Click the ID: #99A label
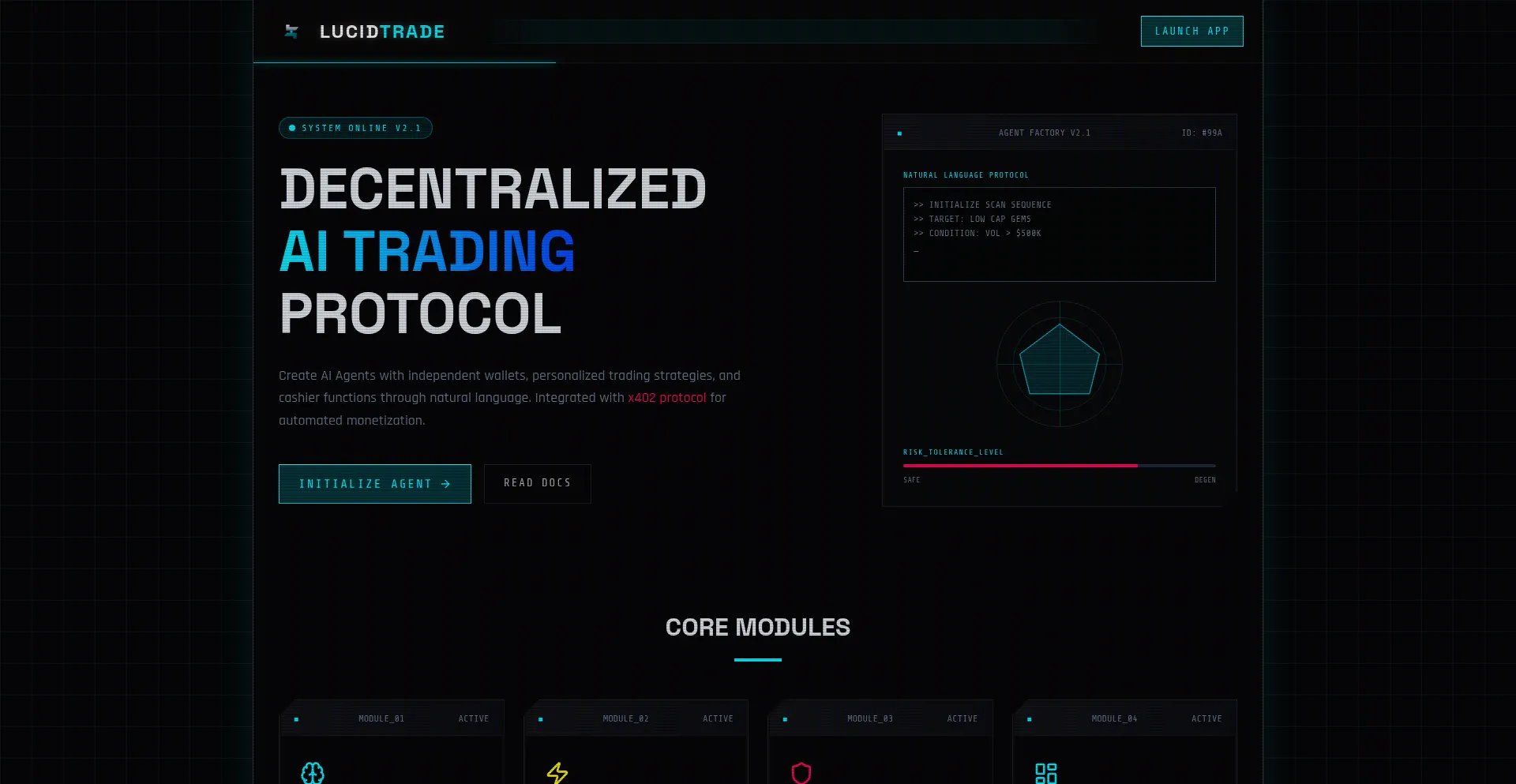The width and height of the screenshot is (1516, 784). tap(1201, 133)
